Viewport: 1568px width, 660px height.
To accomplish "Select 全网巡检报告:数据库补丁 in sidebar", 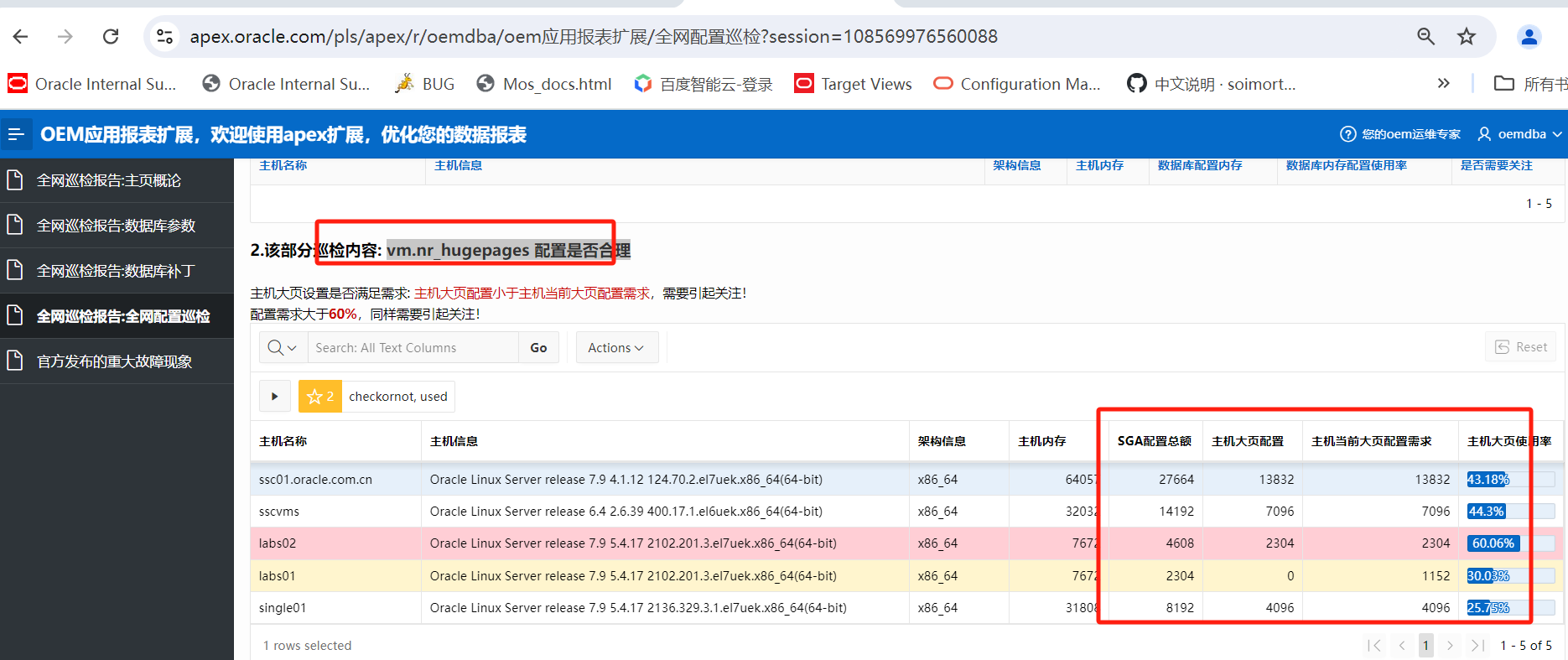I will 117,271.
